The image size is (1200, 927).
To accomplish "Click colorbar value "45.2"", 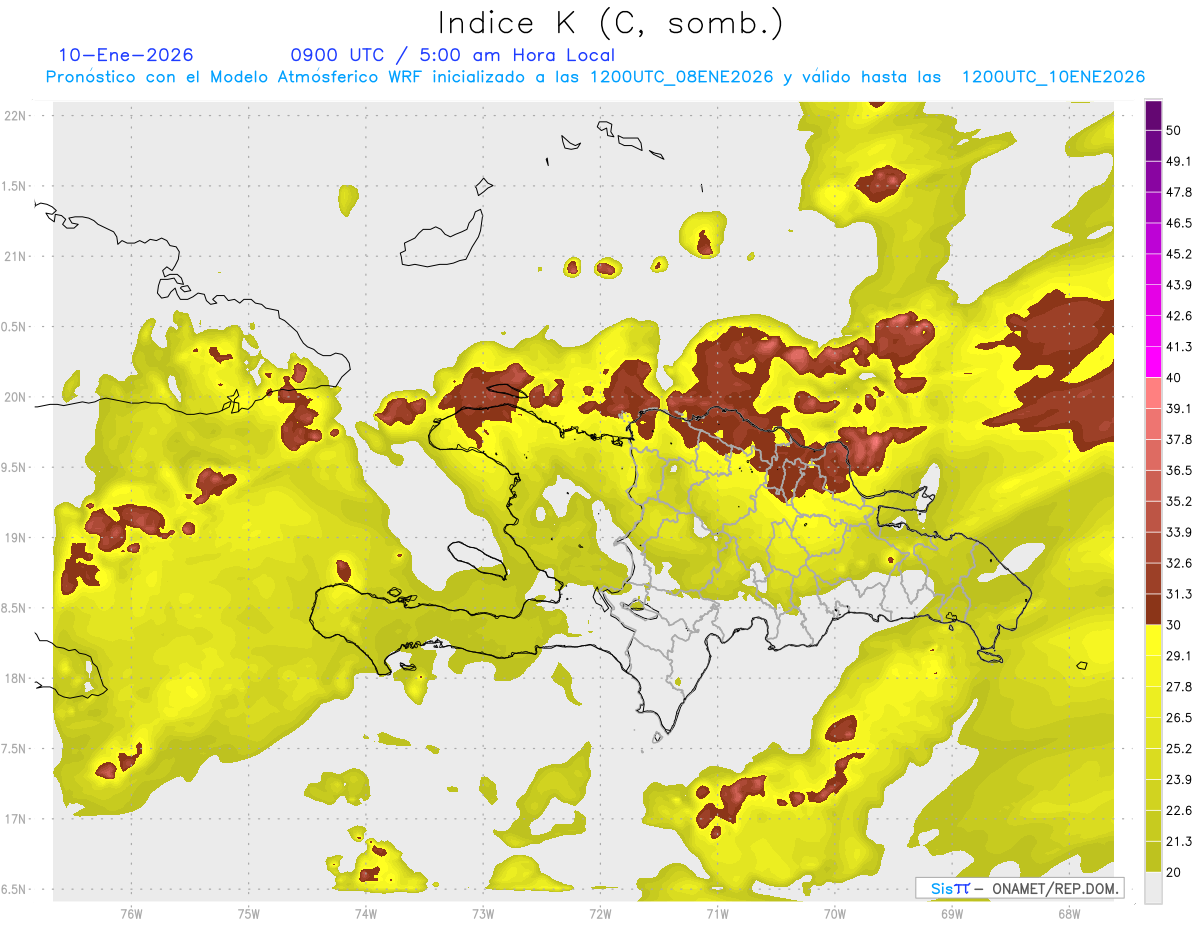I will coord(1179,254).
